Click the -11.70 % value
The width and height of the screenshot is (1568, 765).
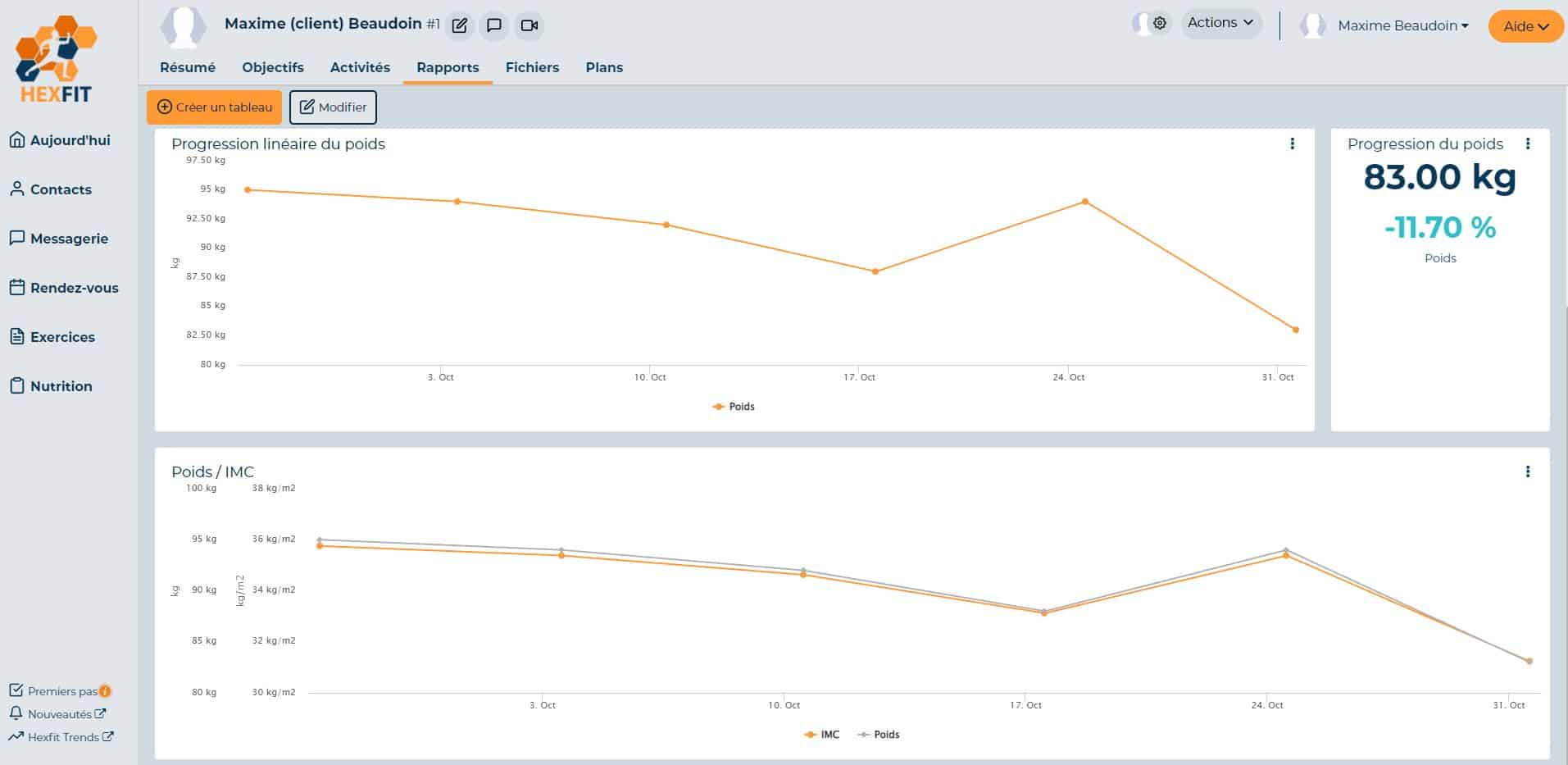click(x=1440, y=227)
